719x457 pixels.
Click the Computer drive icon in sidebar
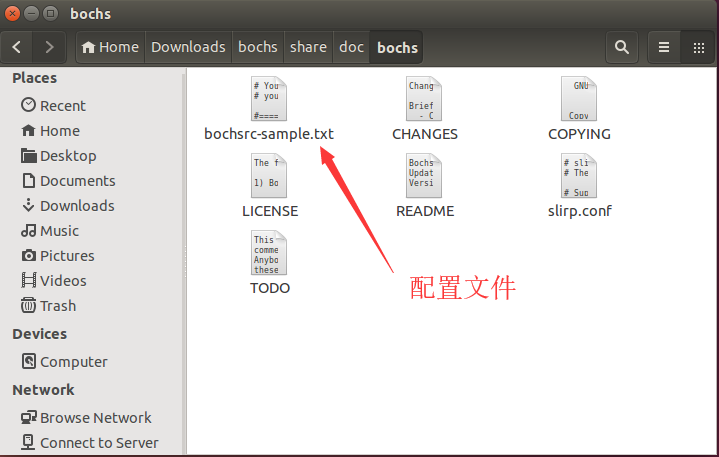click(x=28, y=361)
